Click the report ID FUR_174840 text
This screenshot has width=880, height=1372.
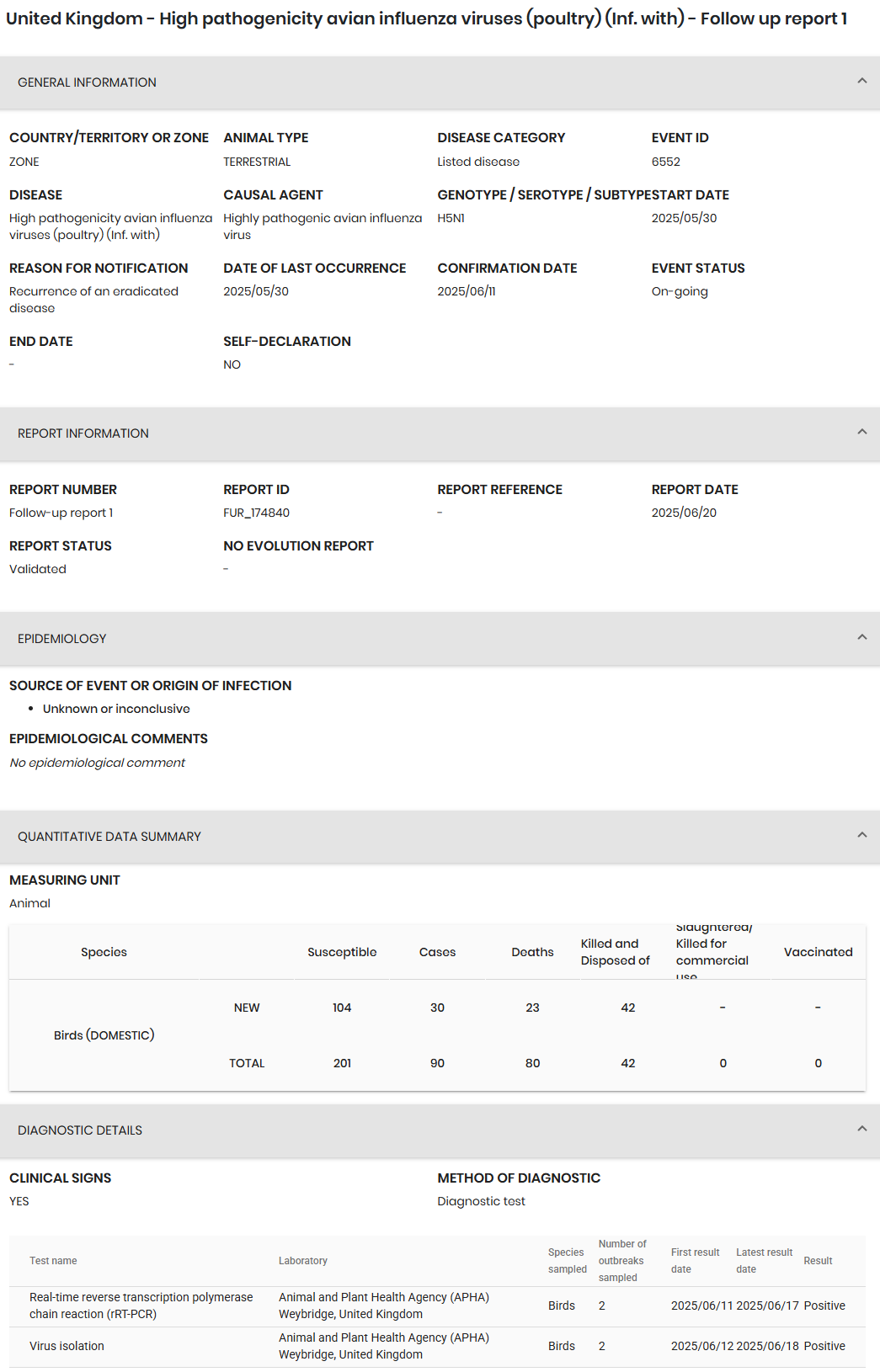click(x=256, y=513)
